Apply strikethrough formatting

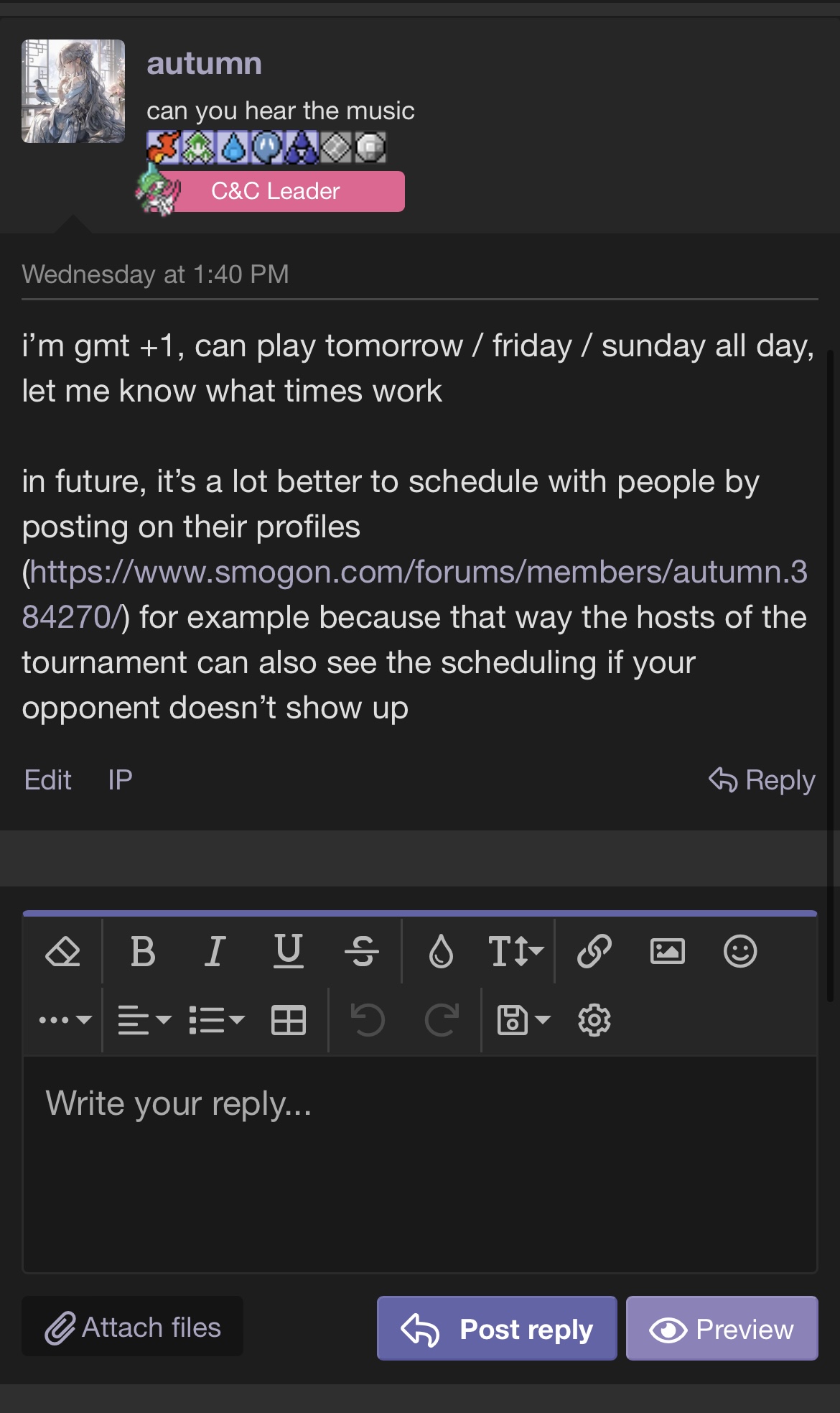click(362, 952)
